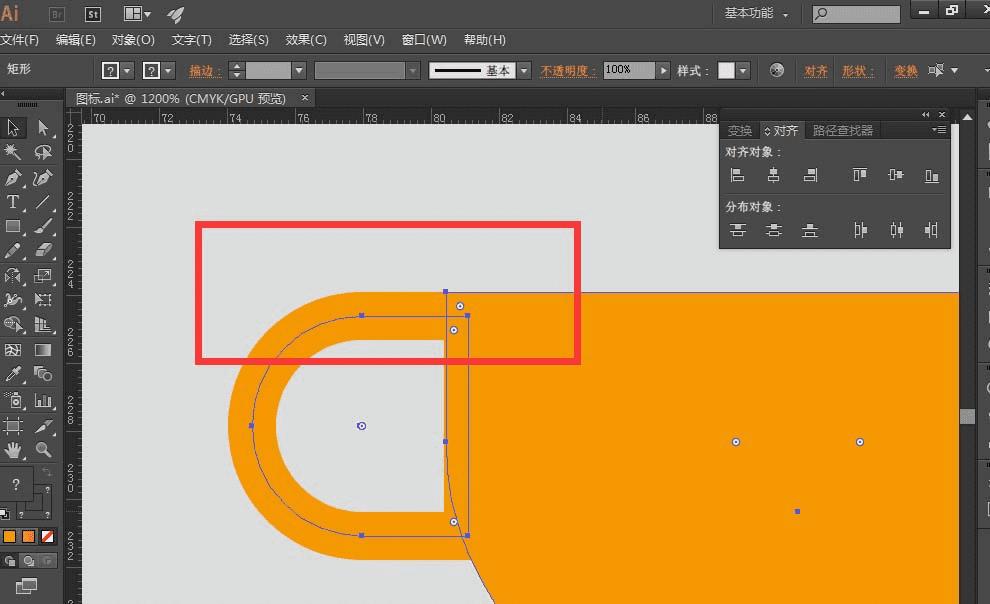
Task: Open the brush definition 基本 dropdown
Action: 523,71
